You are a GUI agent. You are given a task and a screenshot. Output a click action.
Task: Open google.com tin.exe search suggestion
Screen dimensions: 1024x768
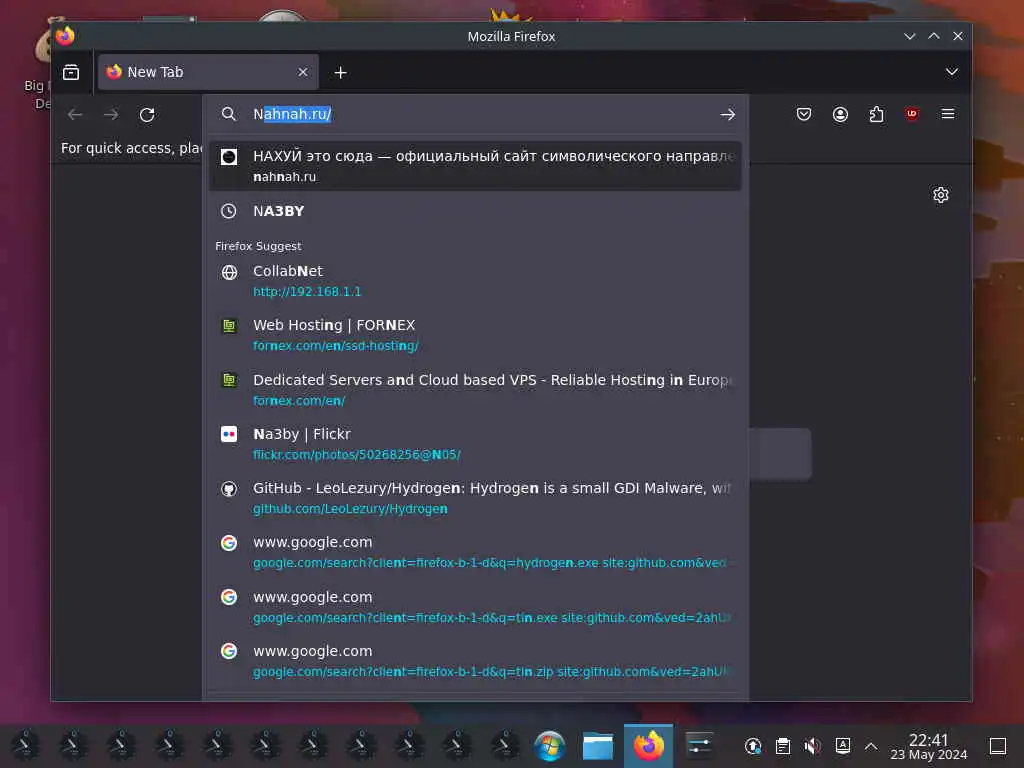point(475,607)
